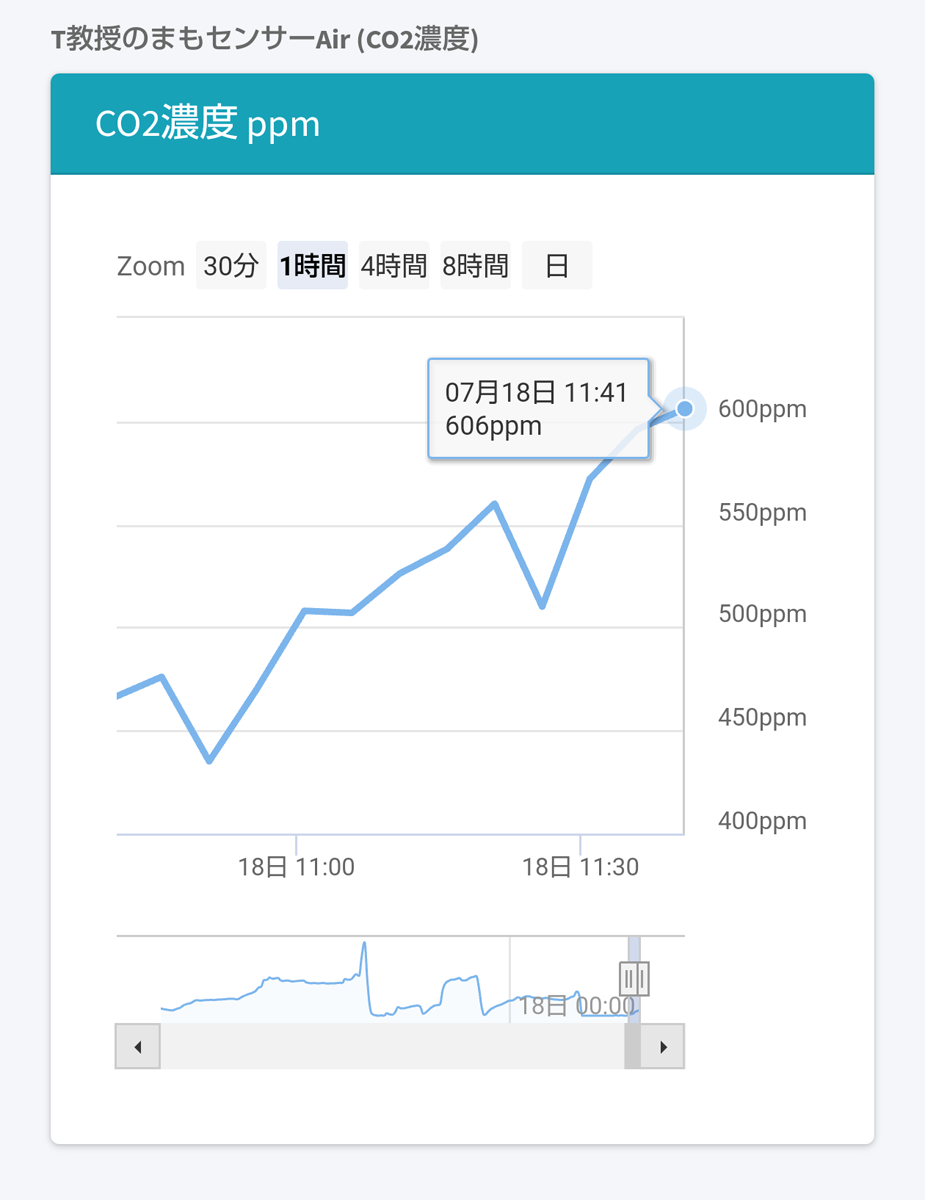Click the 18日 11:00 x-axis label

point(296,867)
